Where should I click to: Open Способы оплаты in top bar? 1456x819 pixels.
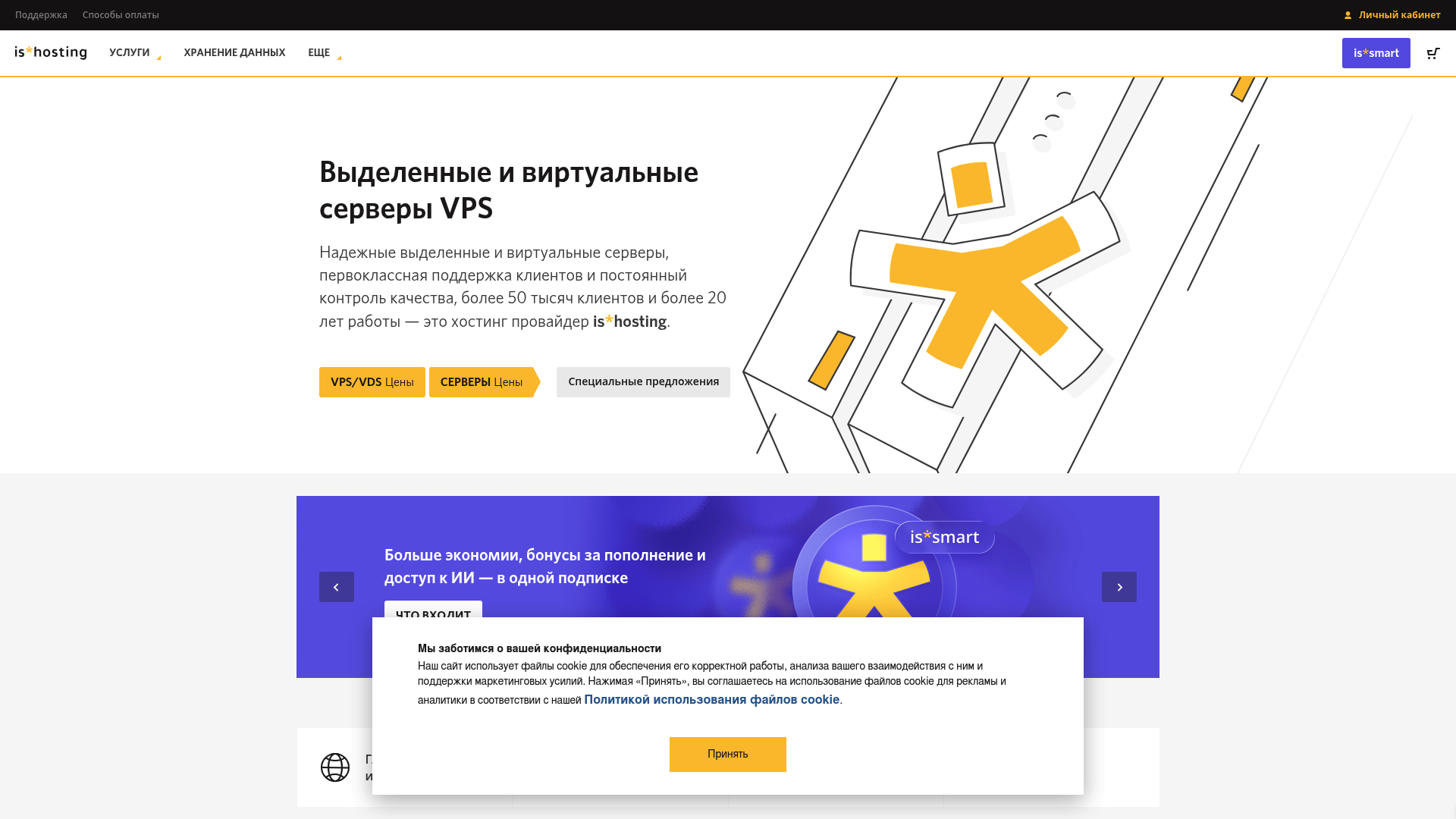click(x=121, y=15)
